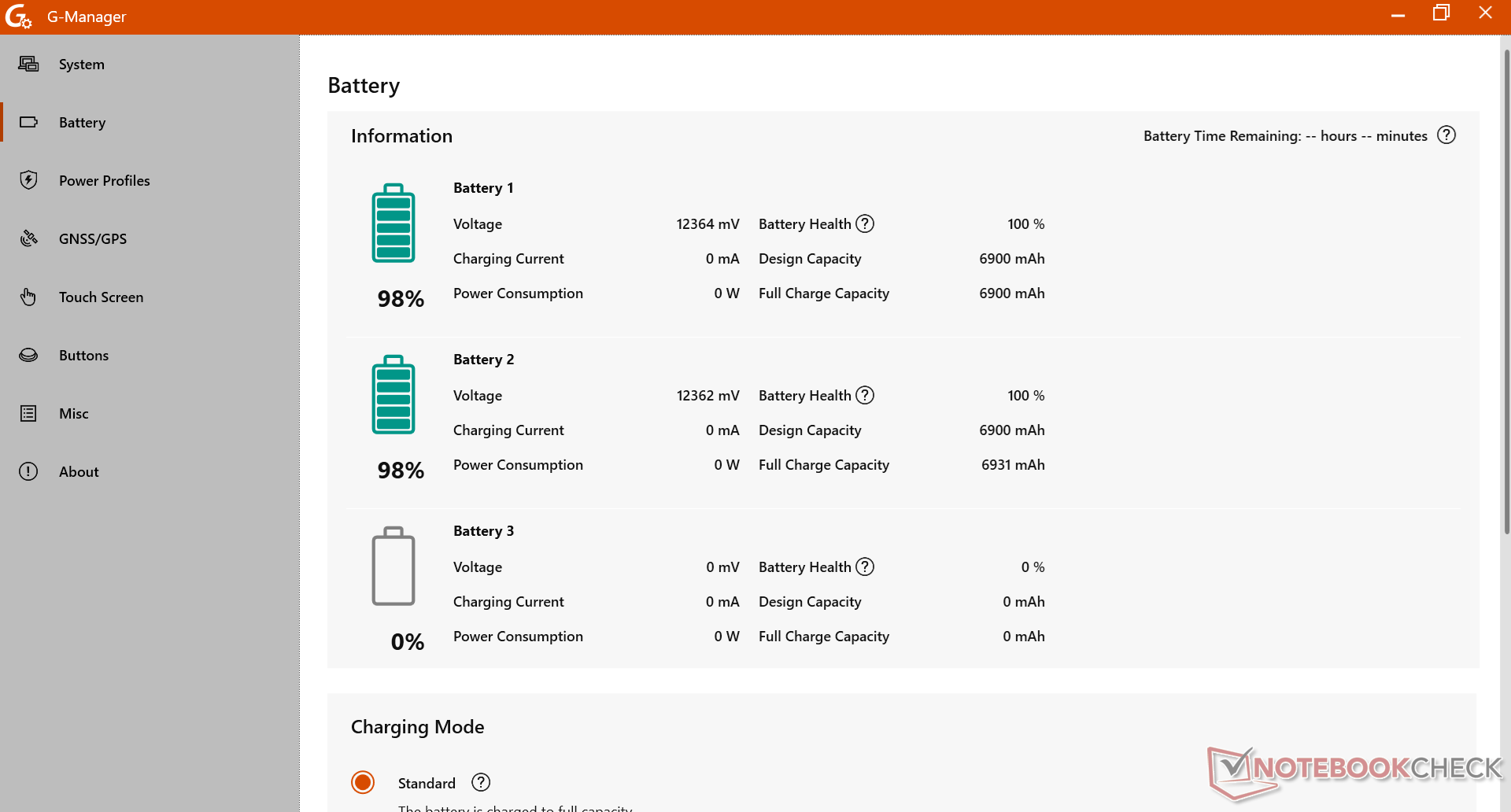Viewport: 1511px width, 812px height.
Task: Select the Standard charging mode radio button
Action: pos(363,782)
